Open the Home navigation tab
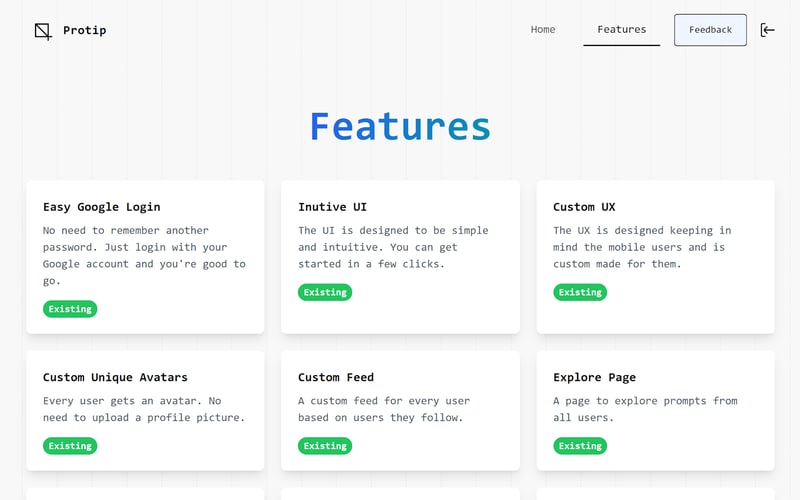Image resolution: width=800 pixels, height=500 pixels. tap(543, 30)
